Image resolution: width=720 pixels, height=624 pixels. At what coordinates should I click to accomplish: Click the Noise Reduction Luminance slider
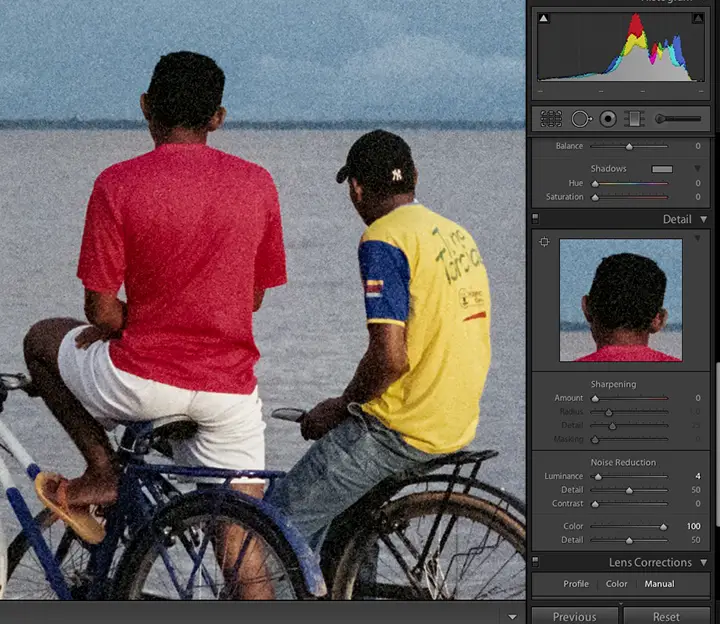click(629, 477)
